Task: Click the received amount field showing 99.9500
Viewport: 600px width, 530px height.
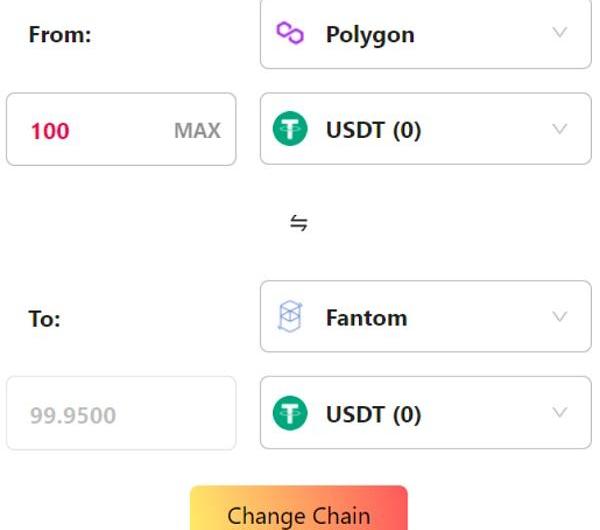Action: point(120,414)
